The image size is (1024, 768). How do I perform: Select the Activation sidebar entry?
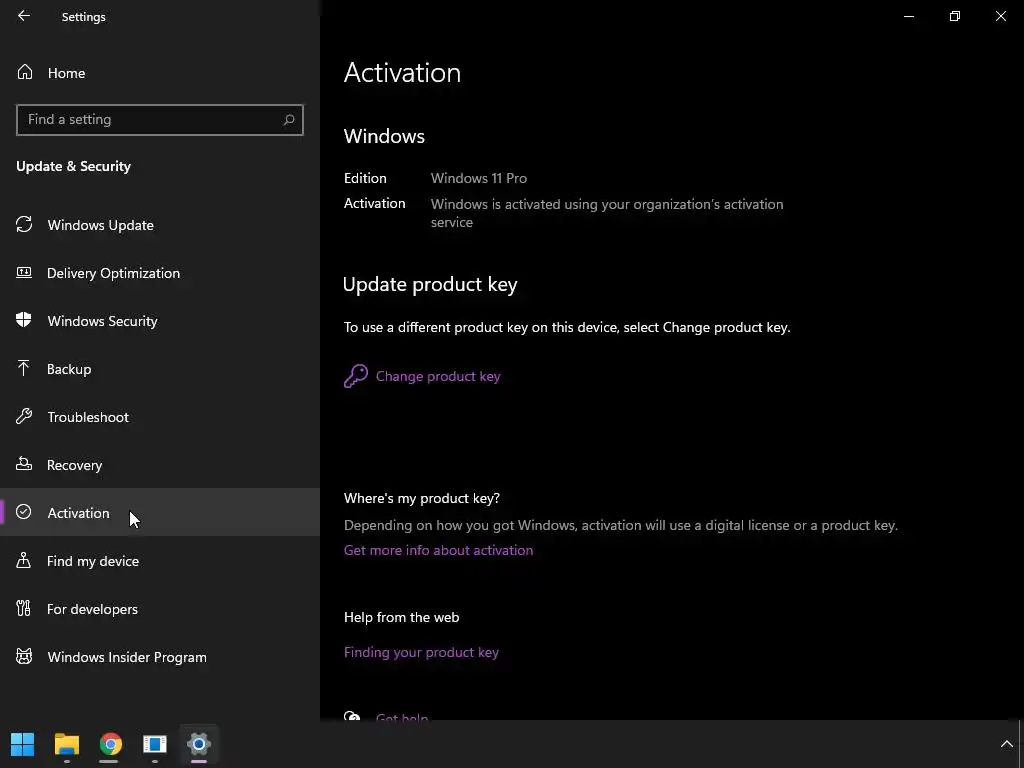pyautogui.click(x=160, y=513)
